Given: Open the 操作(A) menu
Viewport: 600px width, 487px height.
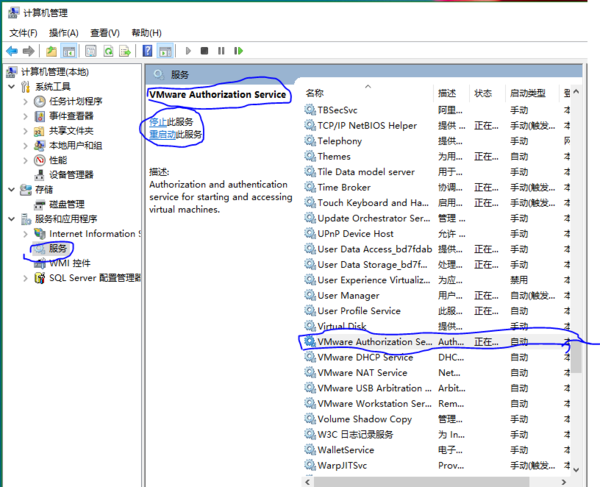Looking at the screenshot, I should (64, 33).
